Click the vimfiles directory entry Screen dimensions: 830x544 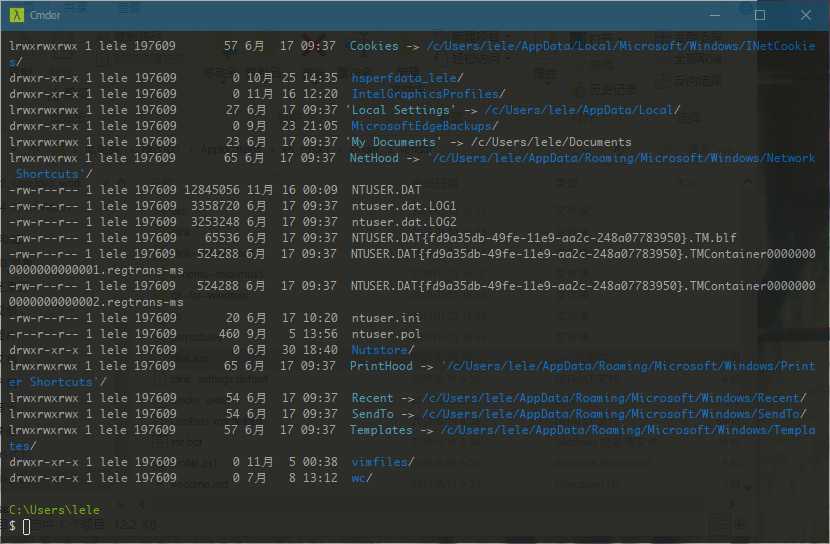pyautogui.click(x=383, y=461)
